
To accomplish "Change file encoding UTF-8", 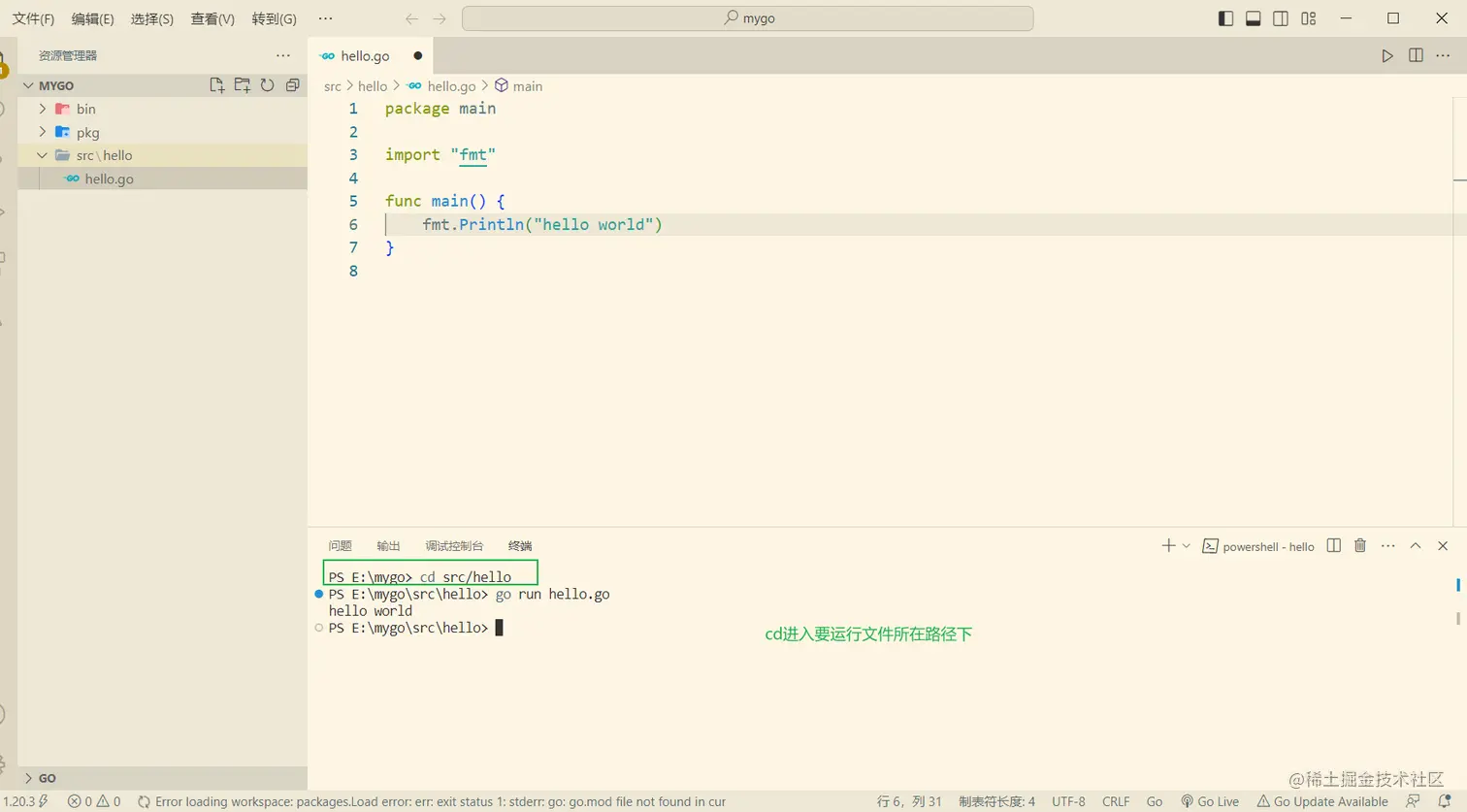I will (x=1068, y=801).
